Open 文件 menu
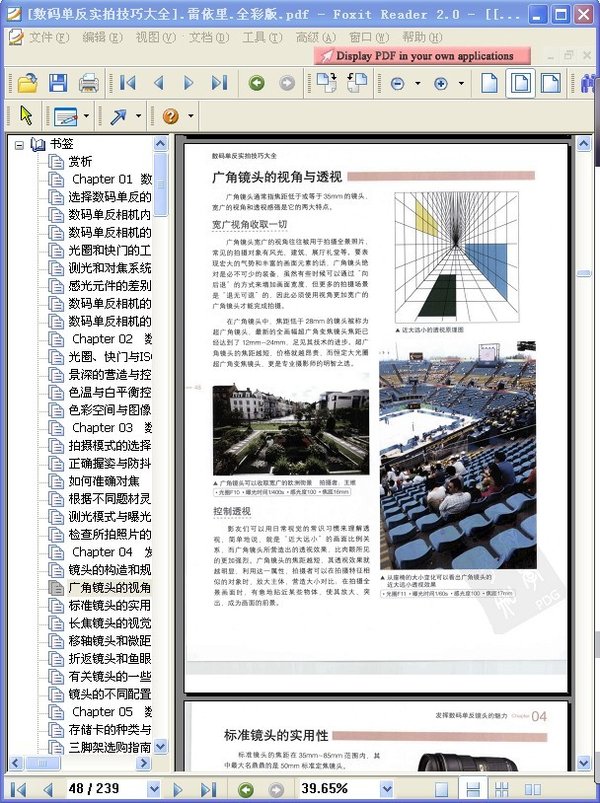 point(49,37)
